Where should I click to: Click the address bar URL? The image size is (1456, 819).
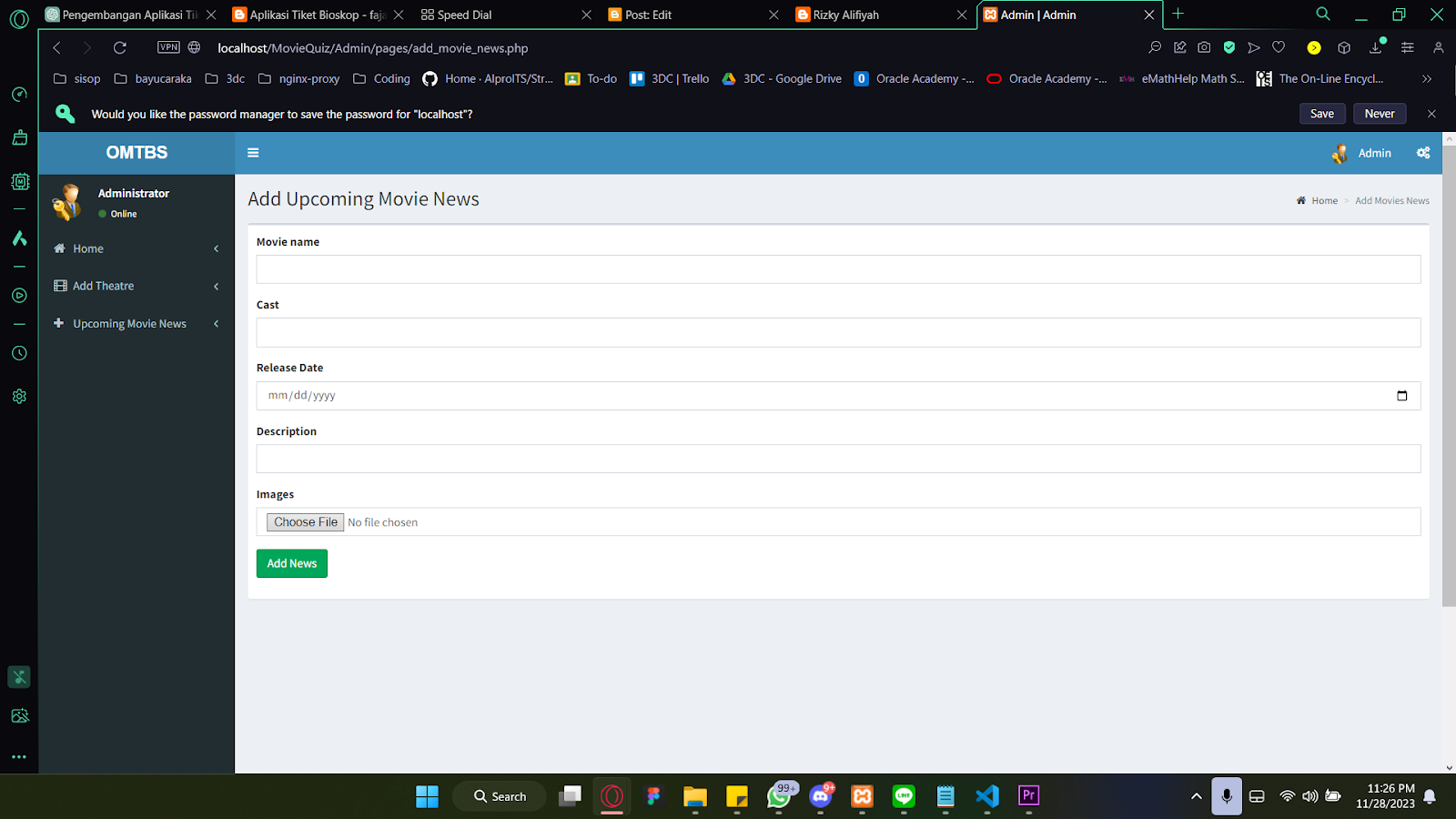[373, 48]
